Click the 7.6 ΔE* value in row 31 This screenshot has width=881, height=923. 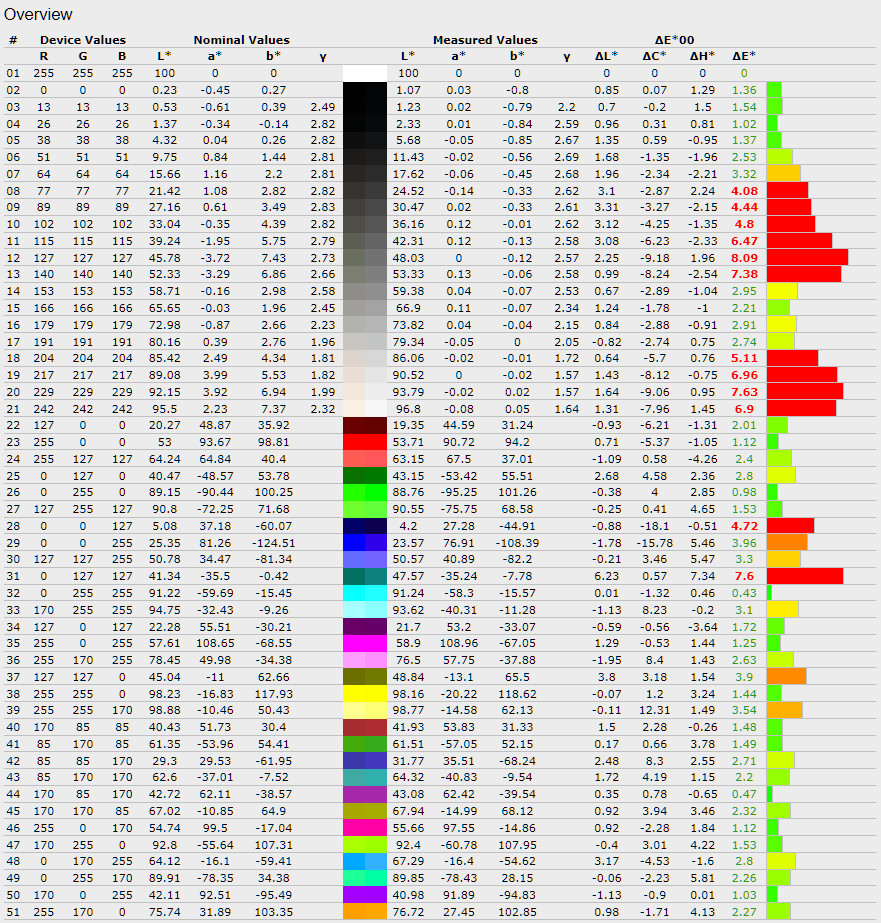pyautogui.click(x=744, y=576)
